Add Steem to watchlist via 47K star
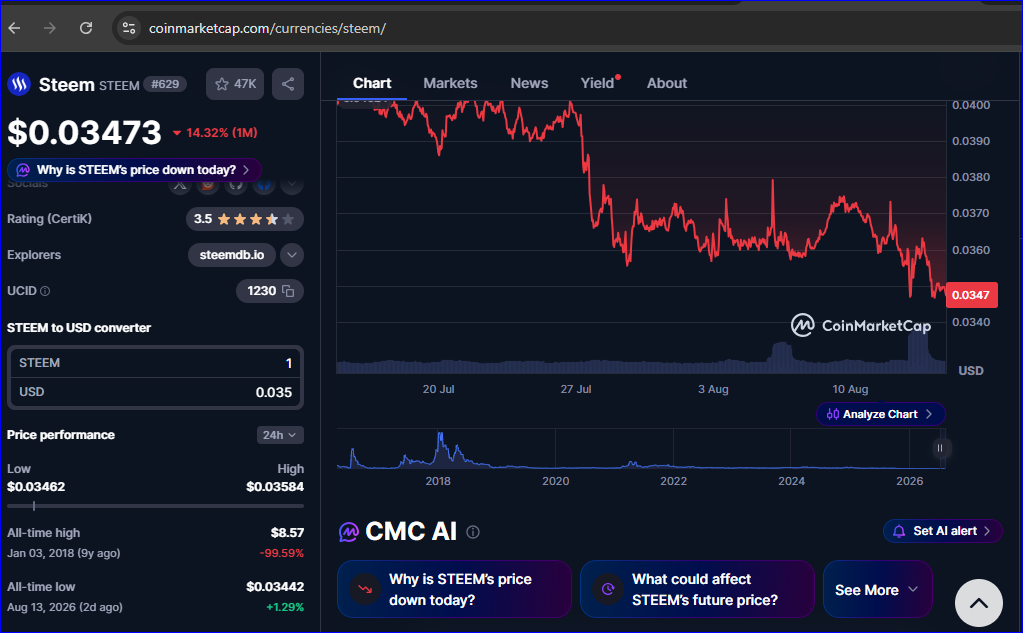 pyautogui.click(x=235, y=84)
